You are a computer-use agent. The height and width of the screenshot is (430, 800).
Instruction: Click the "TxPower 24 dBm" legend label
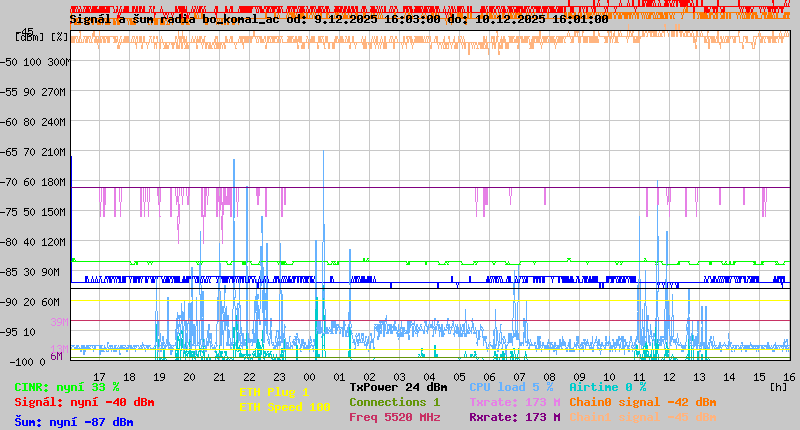[398, 387]
